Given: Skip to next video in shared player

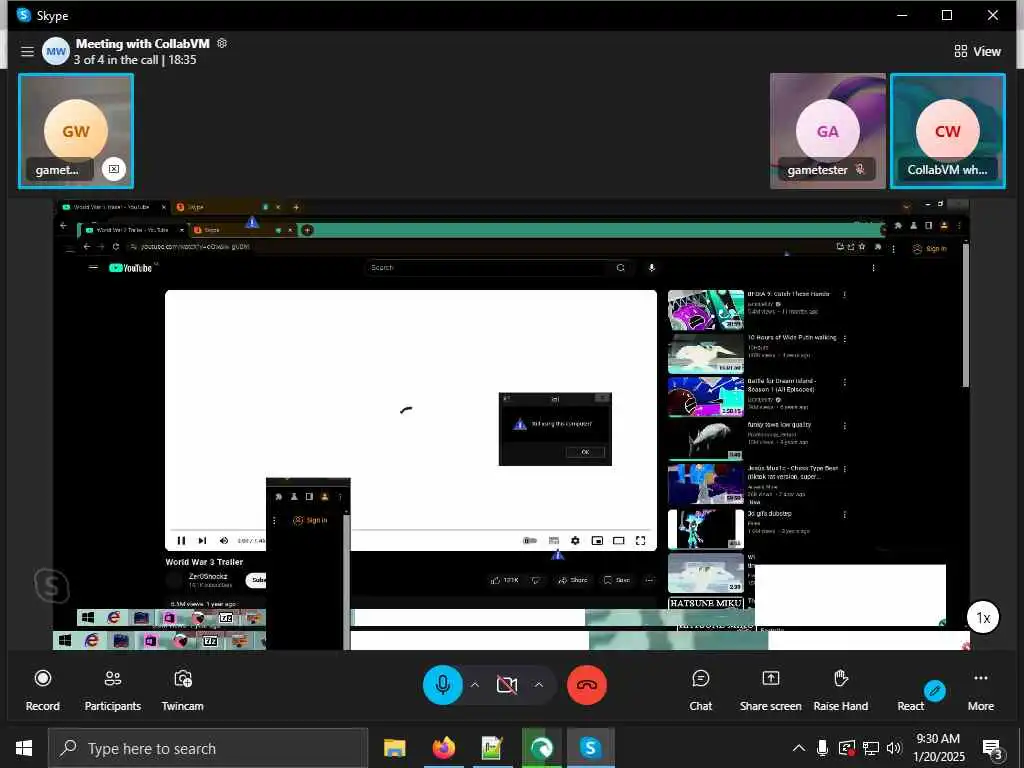Looking at the screenshot, I should pyautogui.click(x=202, y=541).
